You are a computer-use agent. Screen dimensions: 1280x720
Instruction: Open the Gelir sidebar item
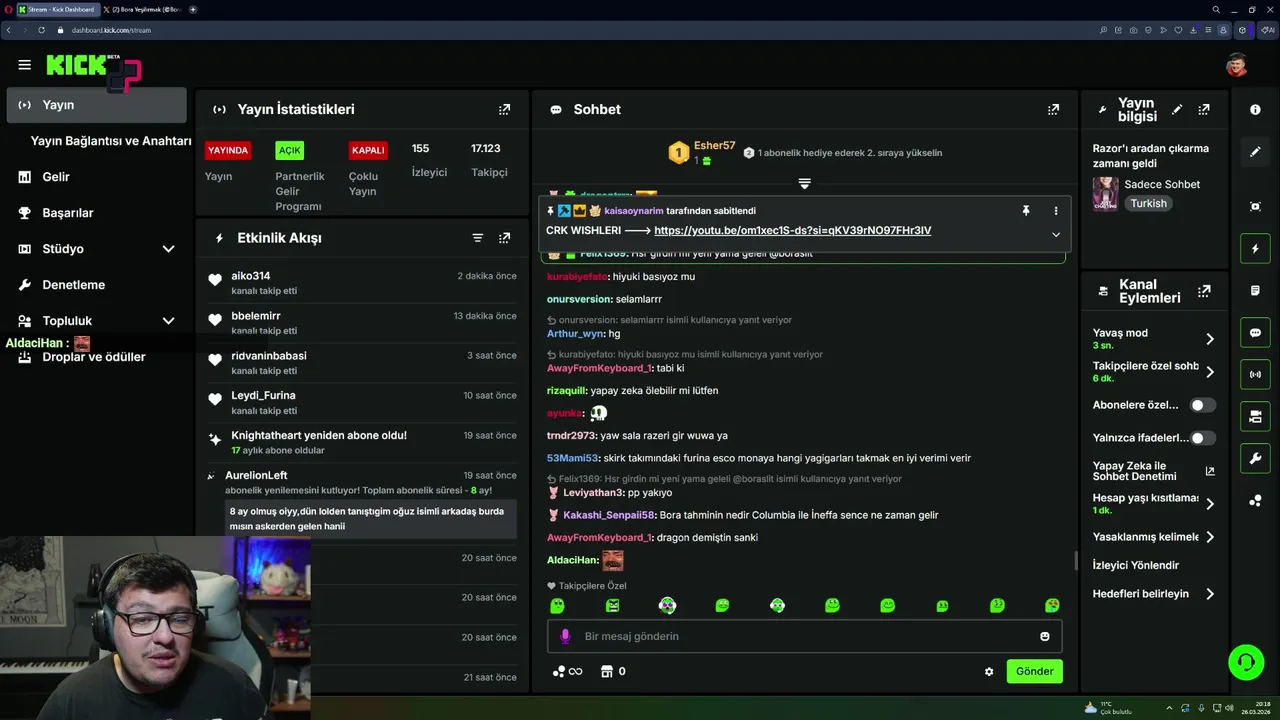[x=96, y=177]
